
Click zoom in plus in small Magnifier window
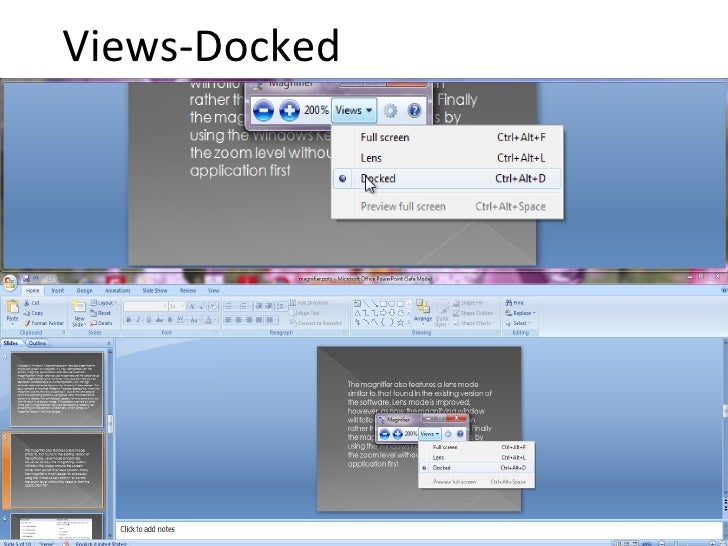pyautogui.click(x=398, y=434)
